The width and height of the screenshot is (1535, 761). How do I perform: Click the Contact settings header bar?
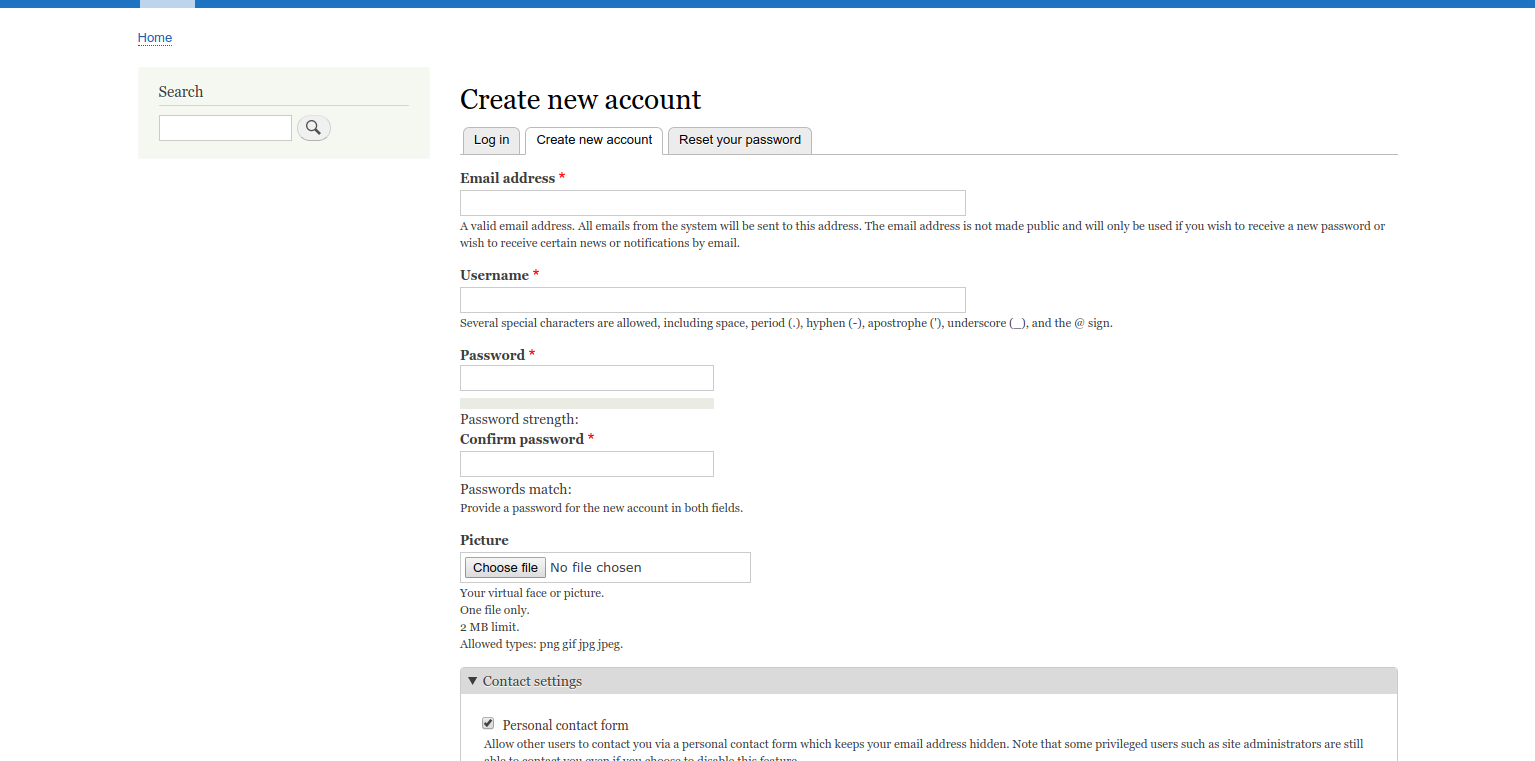[x=928, y=680]
